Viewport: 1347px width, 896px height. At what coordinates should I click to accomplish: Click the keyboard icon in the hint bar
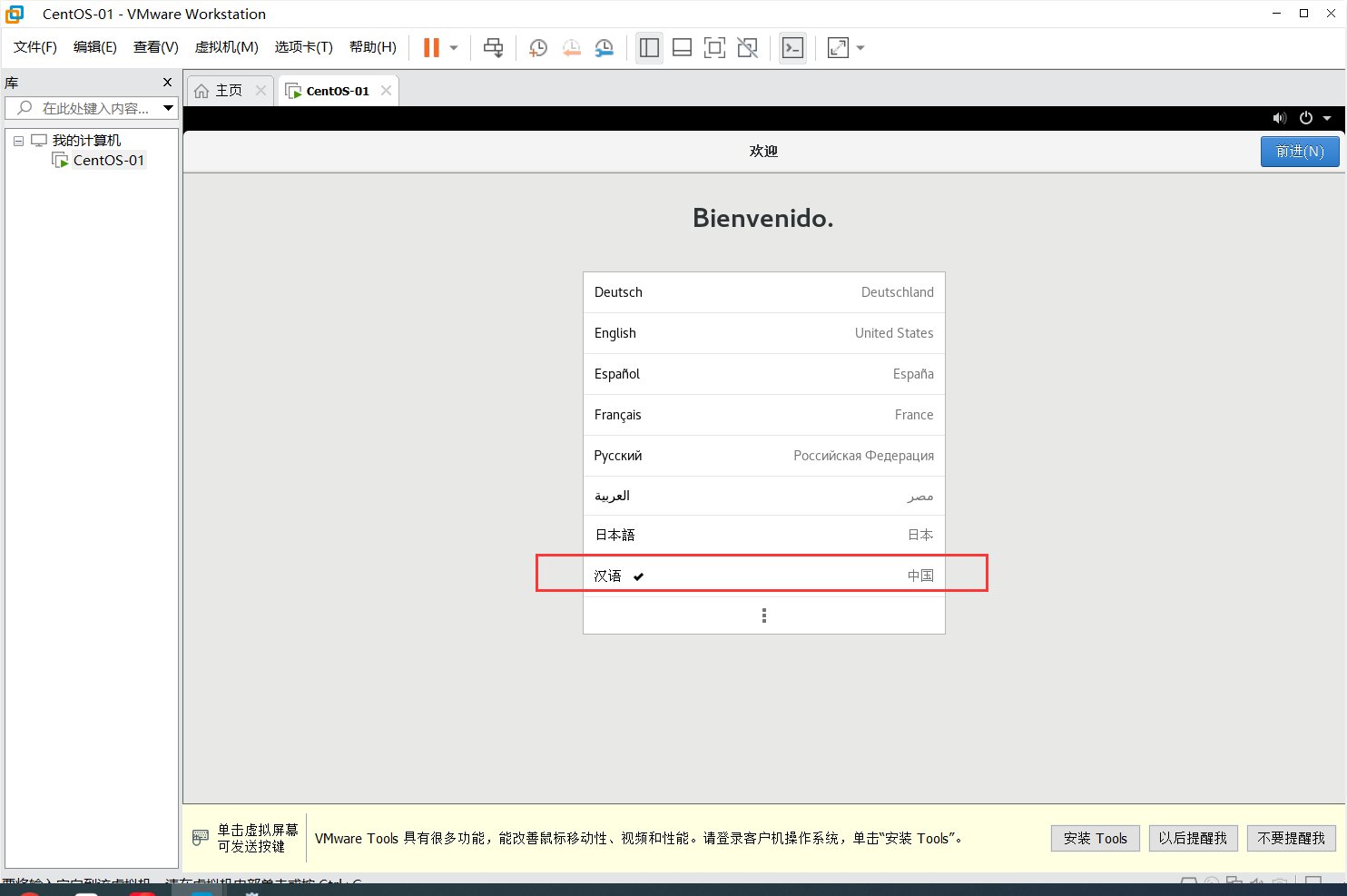201,838
